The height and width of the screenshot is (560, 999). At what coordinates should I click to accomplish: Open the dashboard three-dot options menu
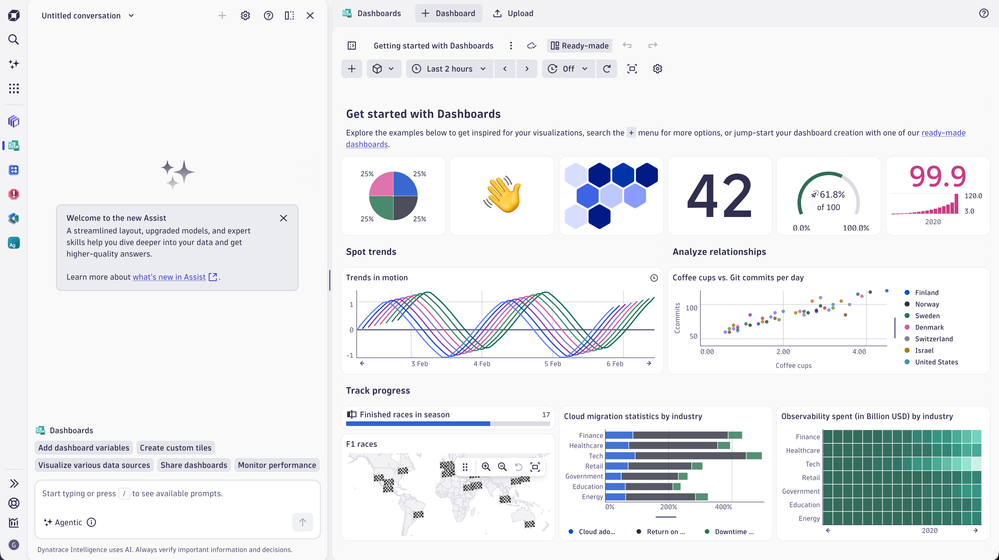tap(510, 46)
